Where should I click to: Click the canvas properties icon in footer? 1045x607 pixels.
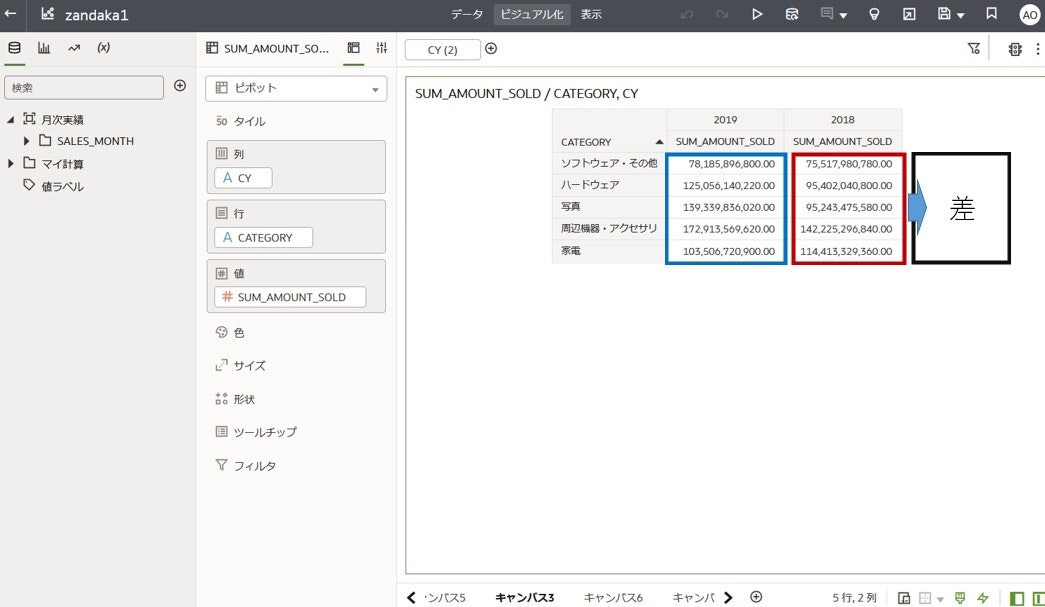[904, 598]
